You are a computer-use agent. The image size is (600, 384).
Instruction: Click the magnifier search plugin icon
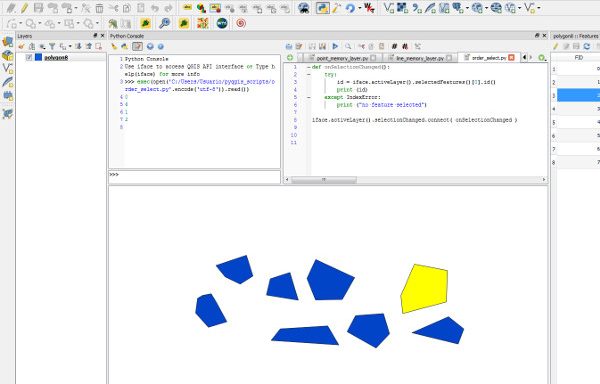pyautogui.click(x=165, y=23)
